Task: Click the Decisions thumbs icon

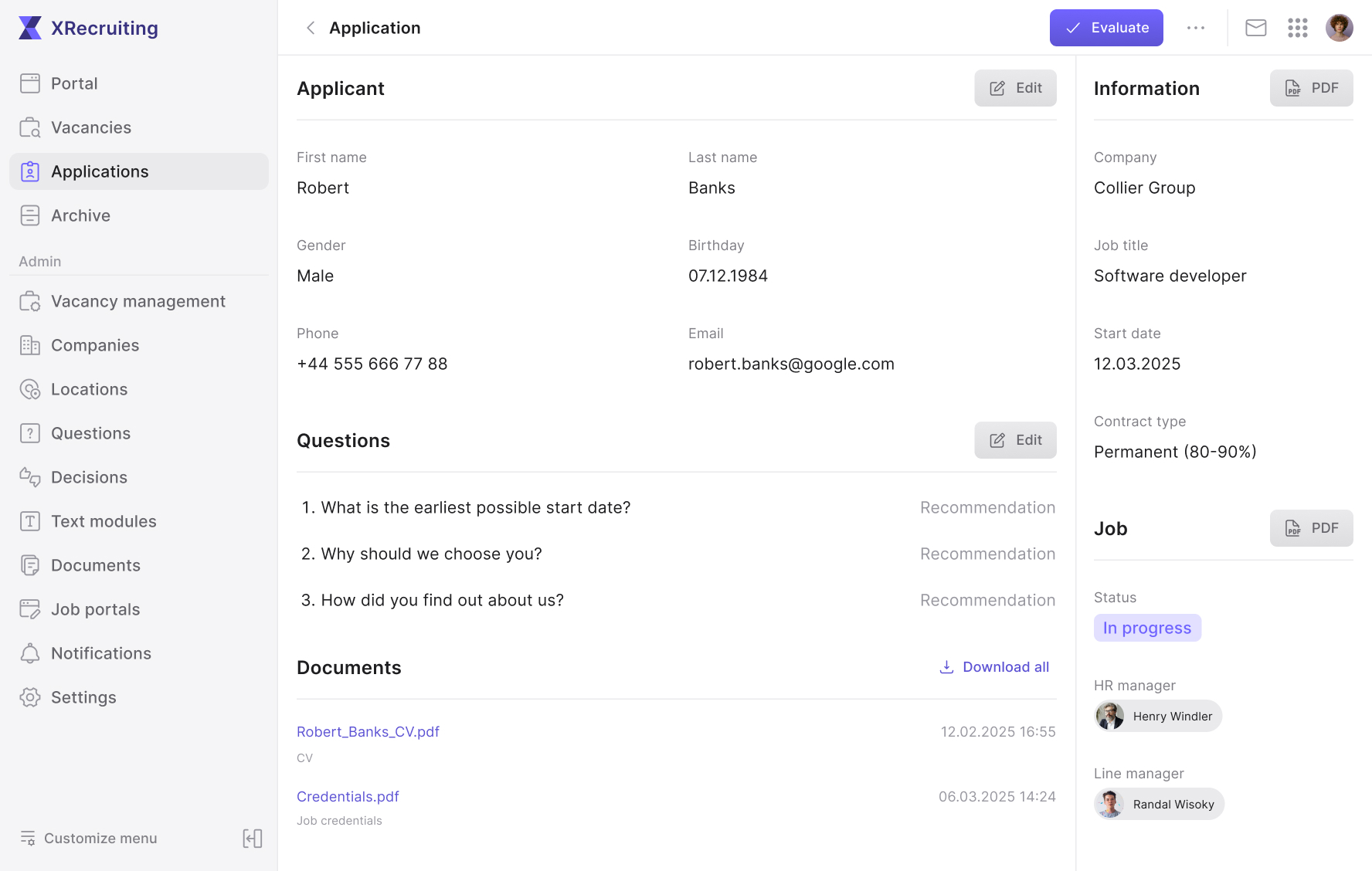Action: [30, 477]
